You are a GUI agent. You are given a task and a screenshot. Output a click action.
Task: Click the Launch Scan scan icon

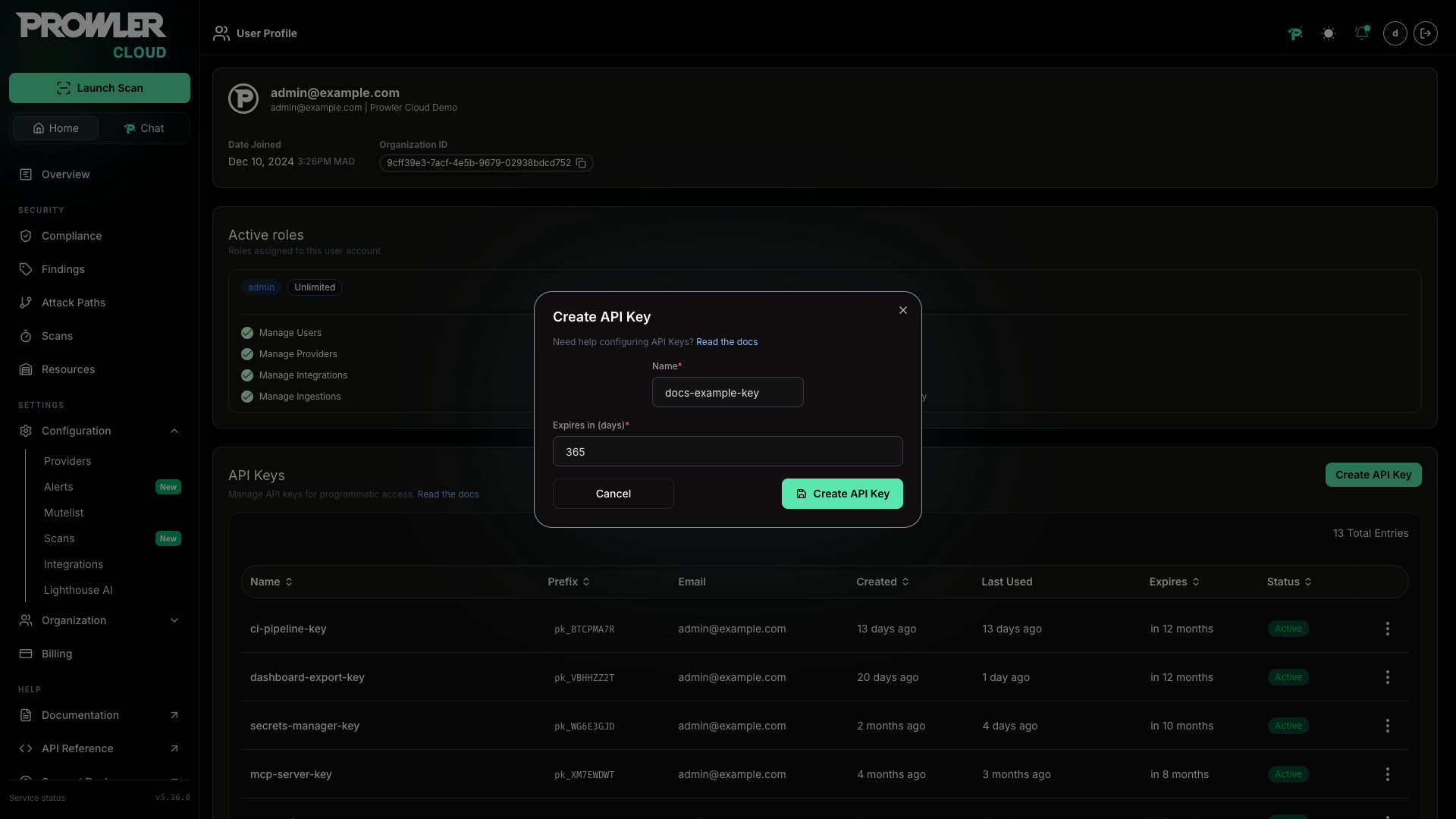tap(64, 88)
